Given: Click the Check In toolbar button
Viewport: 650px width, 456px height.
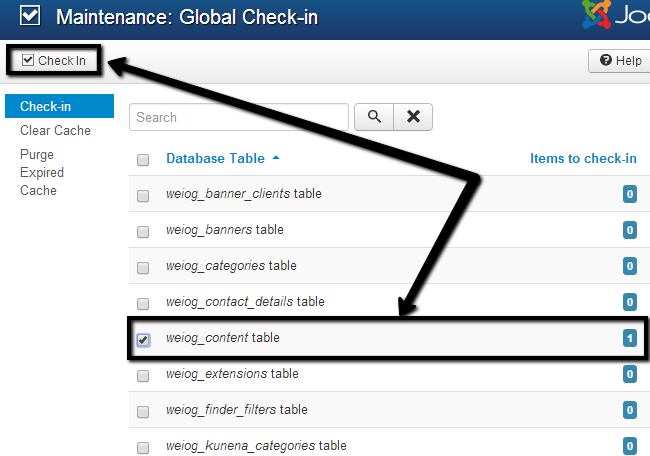Looking at the screenshot, I should pos(54,61).
